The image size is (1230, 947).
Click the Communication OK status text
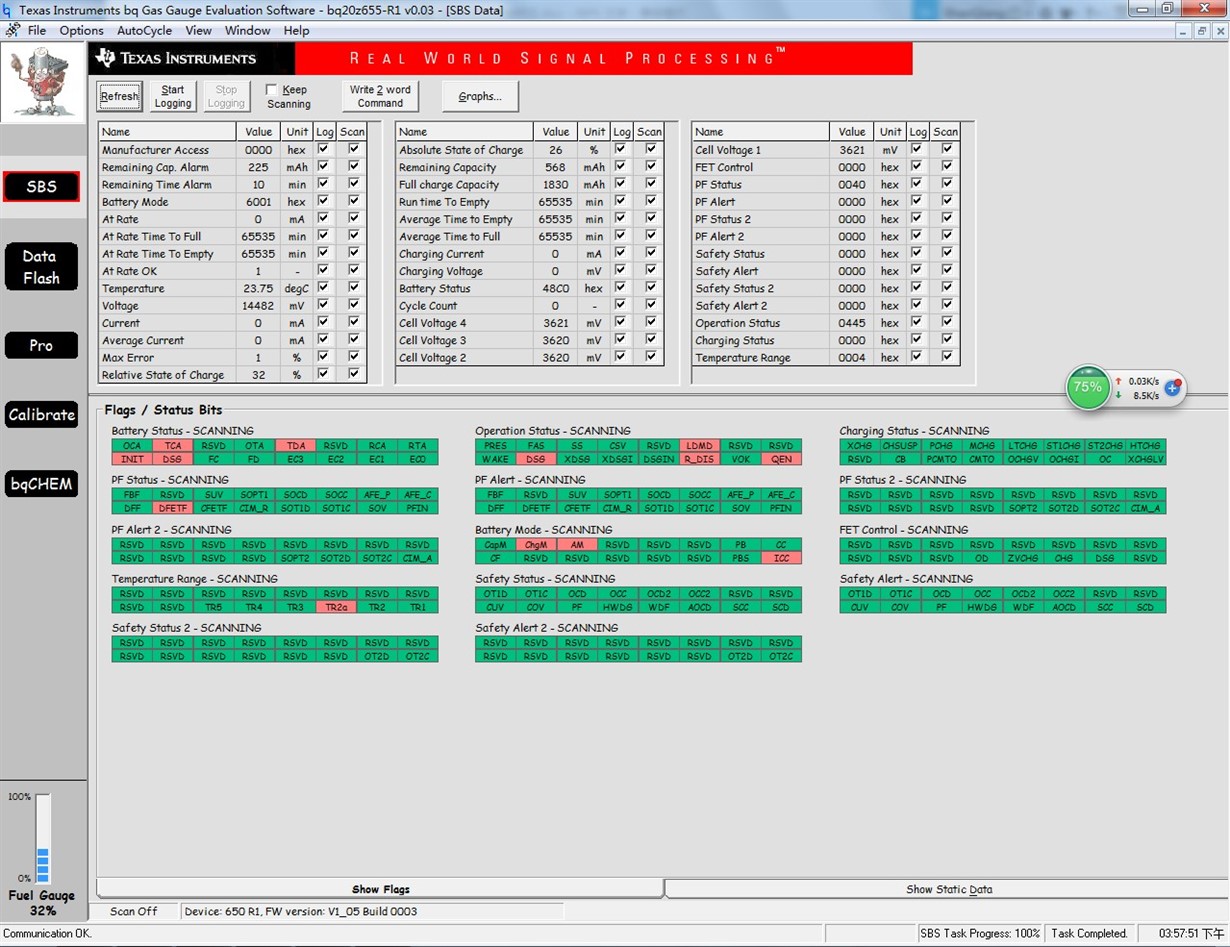click(47, 934)
